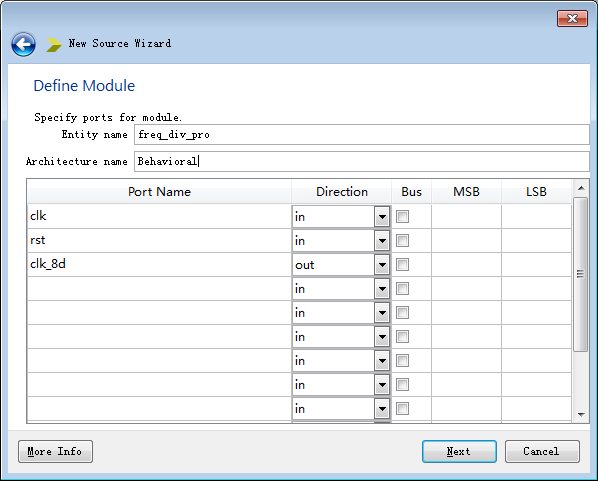Click the Next button
The height and width of the screenshot is (481, 598).
459,452
